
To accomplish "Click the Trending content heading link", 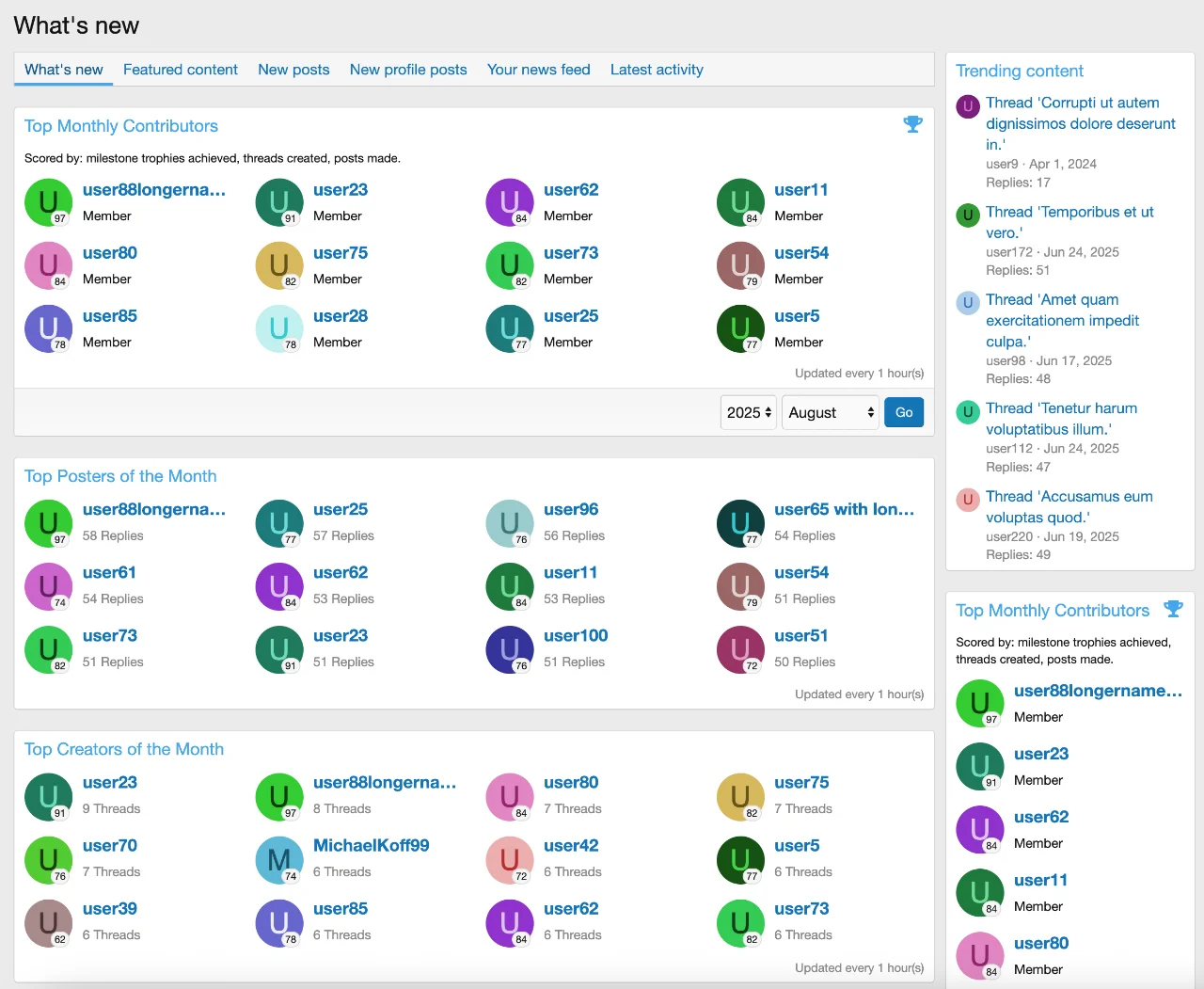I will click(1020, 71).
